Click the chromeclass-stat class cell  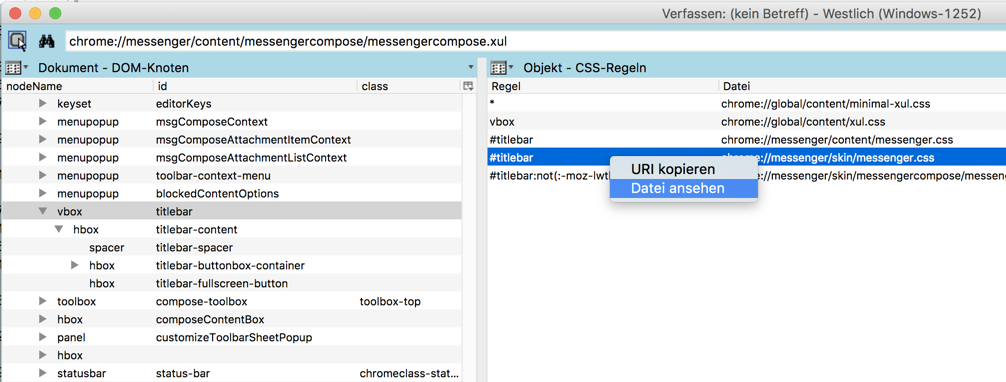pos(408,373)
